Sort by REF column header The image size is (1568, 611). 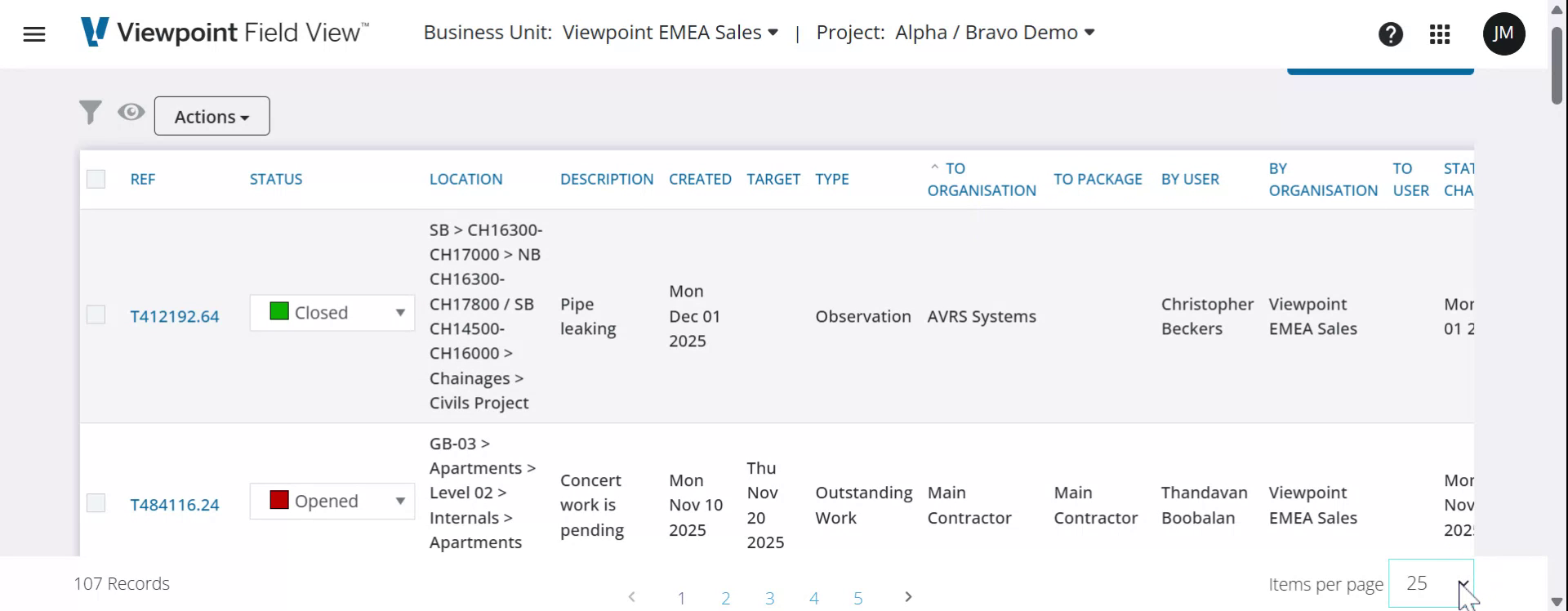(x=143, y=179)
